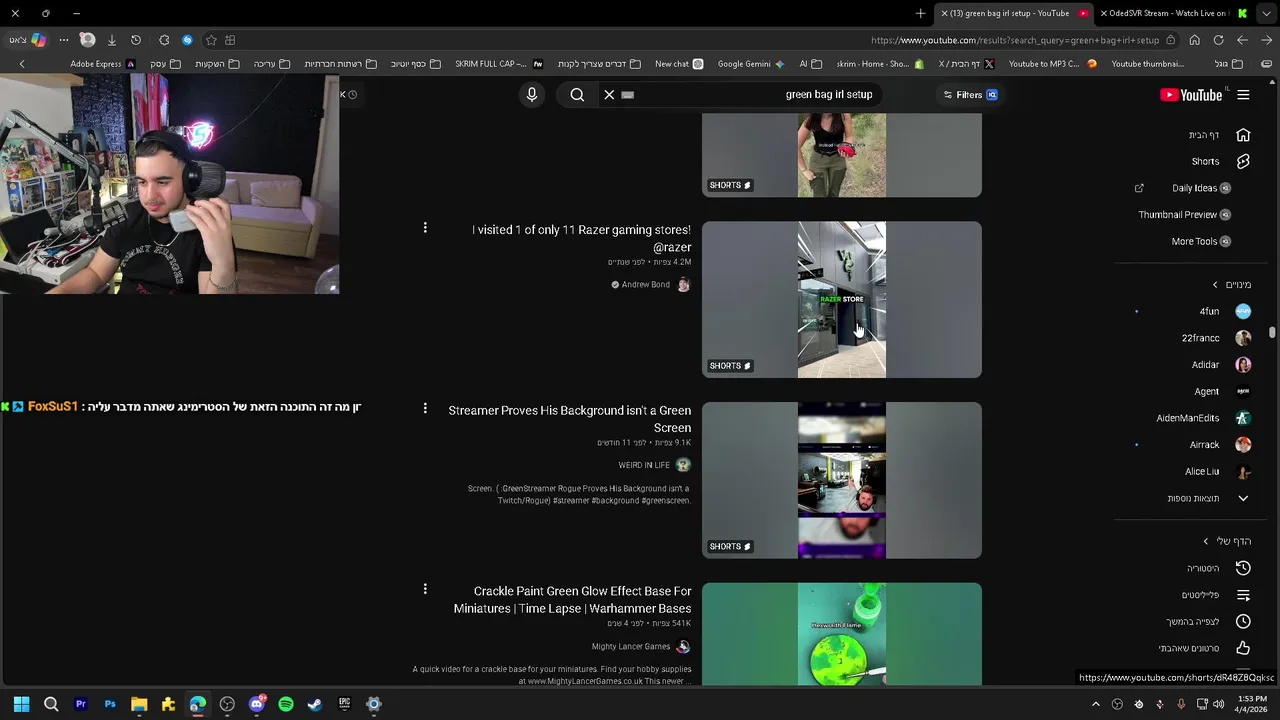Bookmark this page with the star icon
The image size is (1280, 720).
click(x=211, y=40)
